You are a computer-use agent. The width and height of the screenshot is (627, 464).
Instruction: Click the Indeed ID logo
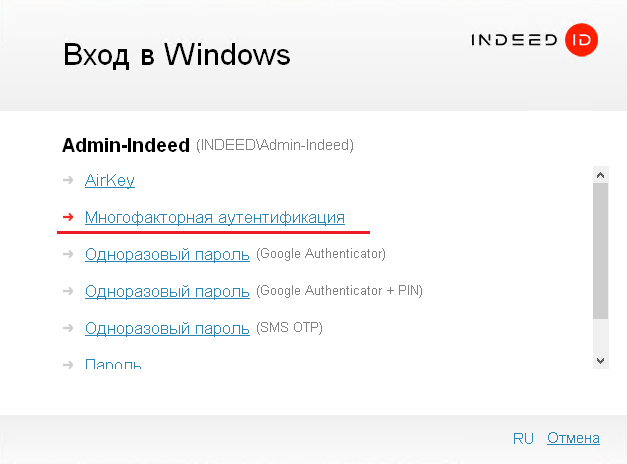tap(535, 40)
